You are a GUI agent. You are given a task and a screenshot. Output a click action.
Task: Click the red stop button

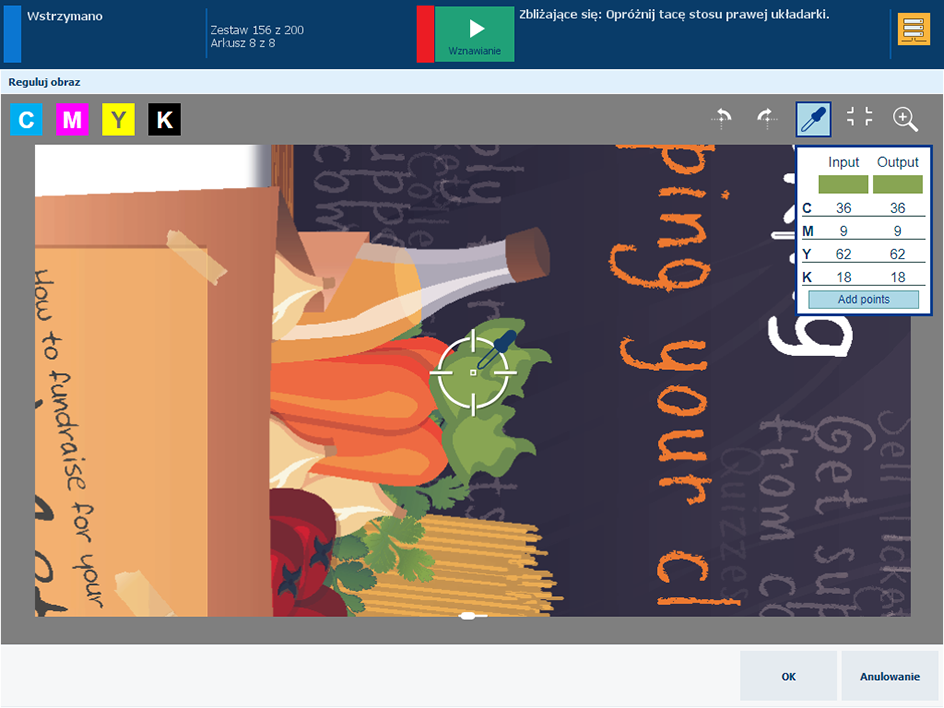pos(425,34)
